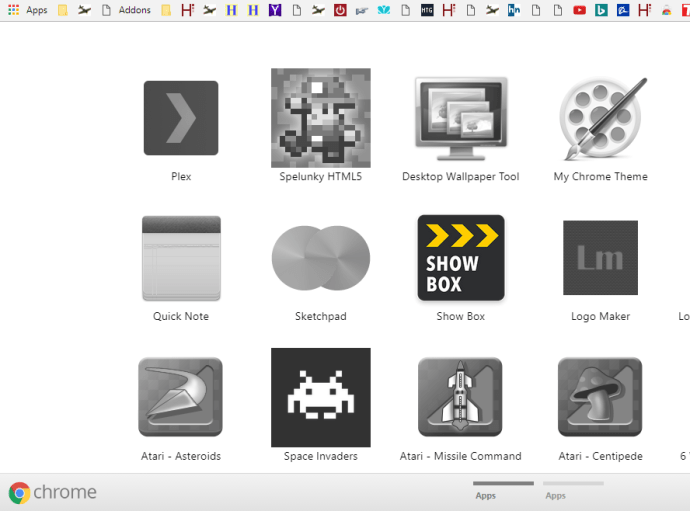
Task: Open the Show Box app
Action: (x=461, y=258)
